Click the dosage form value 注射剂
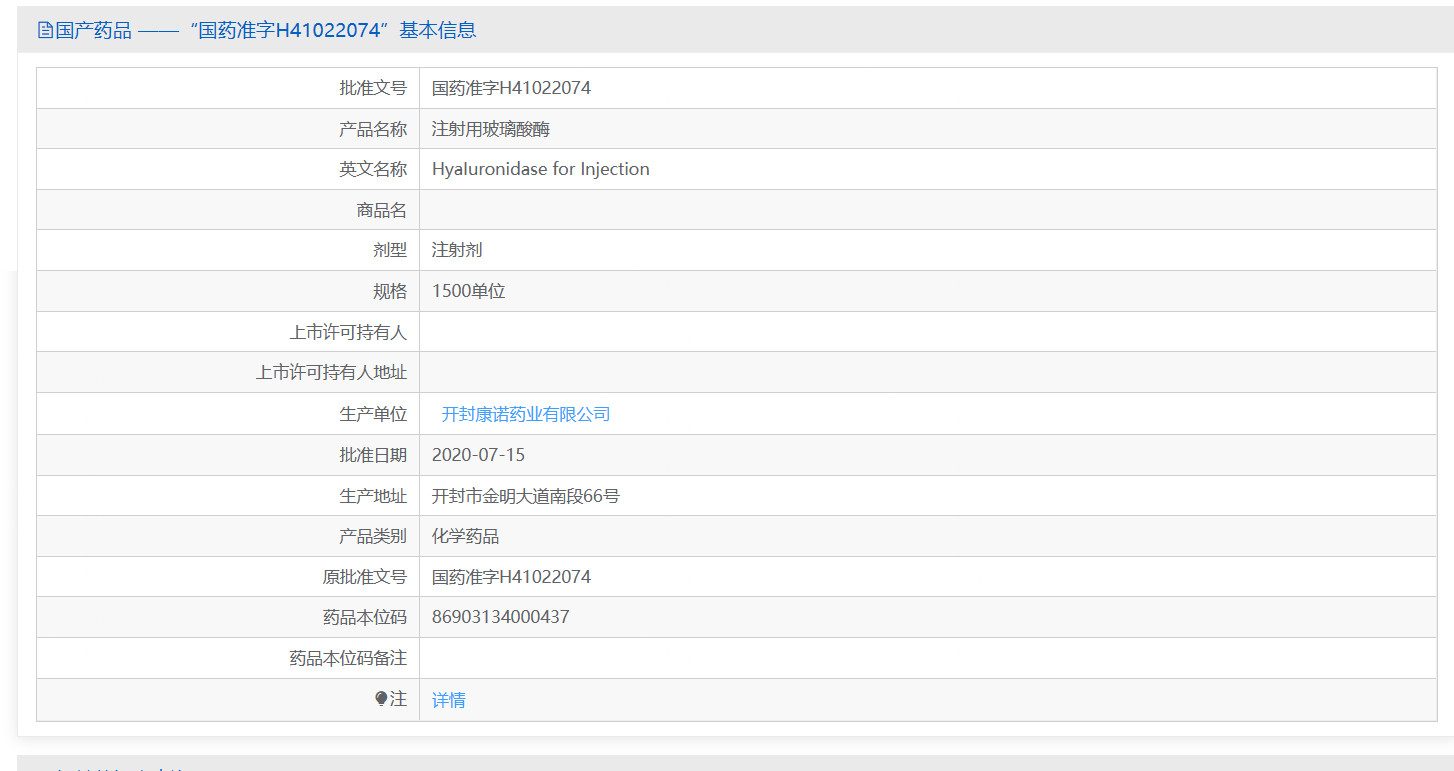Viewport: 1454px width, 771px height. coord(457,250)
